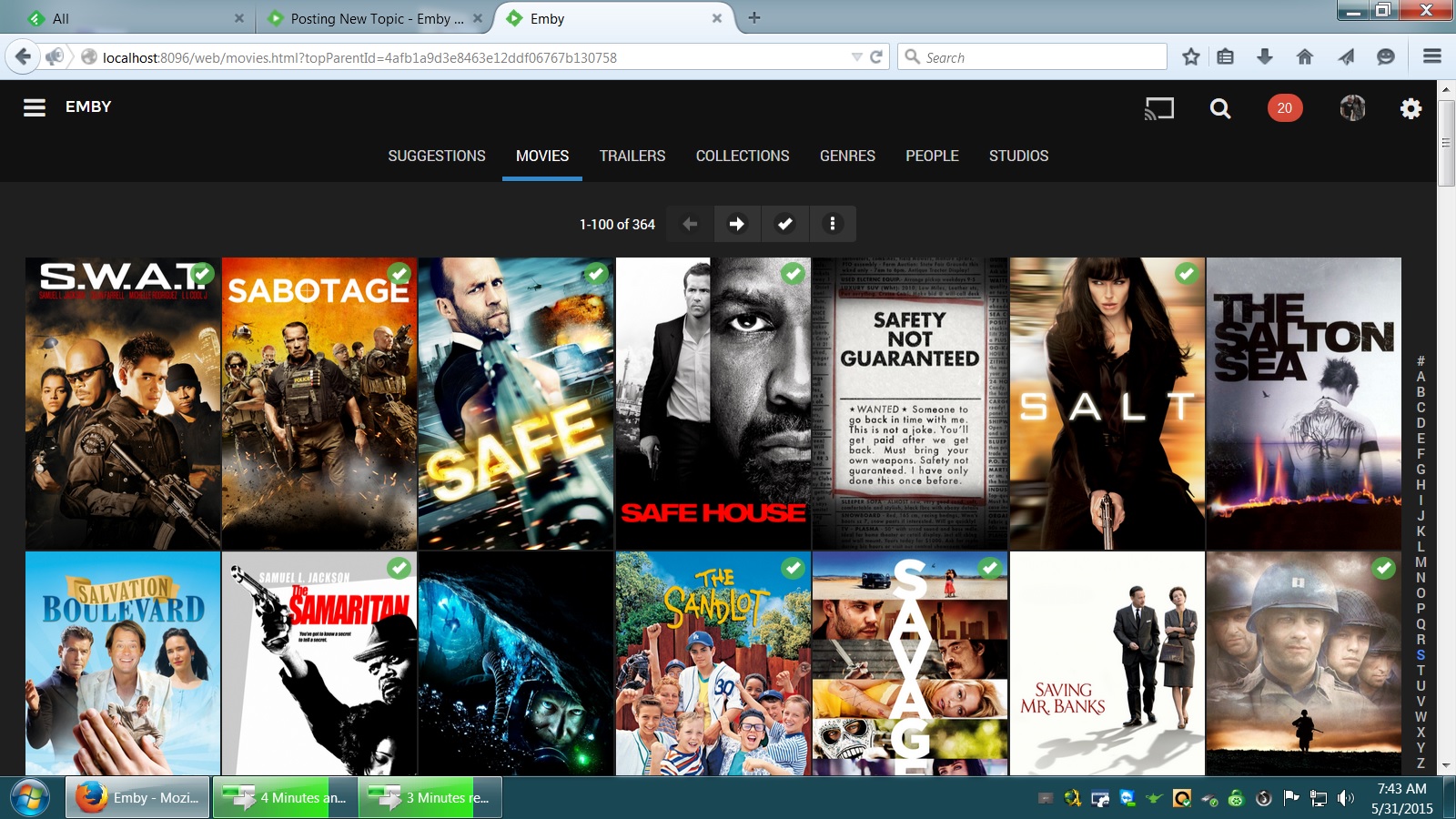Click the Firefox search box
Screen dimensions: 1456x819
pyautogui.click(x=1032, y=57)
